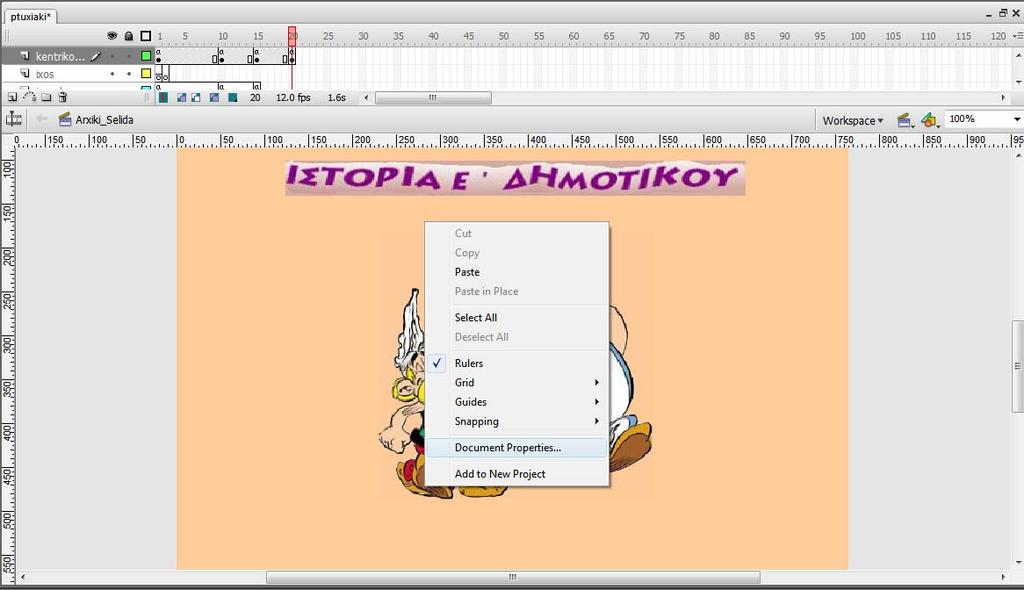Click the ptuxiaki* document tab
The width and height of the screenshot is (1024, 590).
(31, 16)
